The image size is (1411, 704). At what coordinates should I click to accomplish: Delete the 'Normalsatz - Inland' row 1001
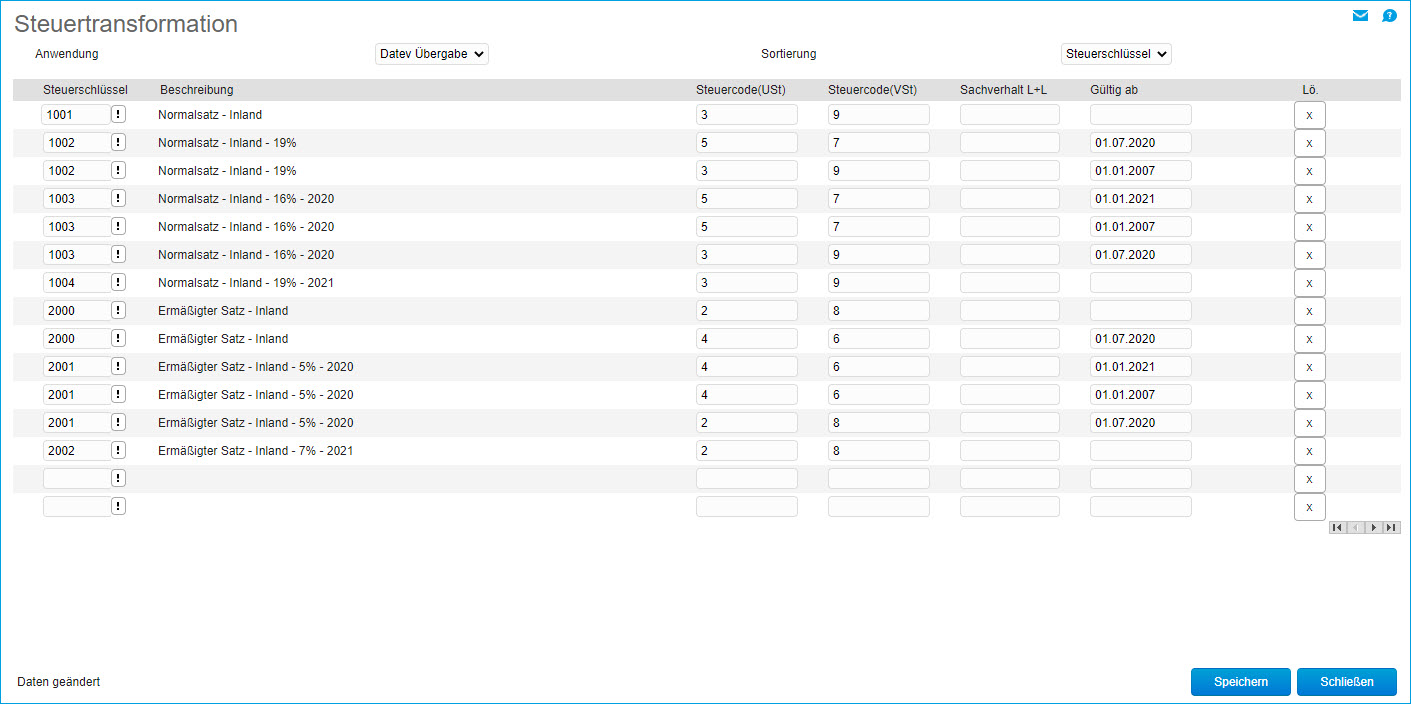tap(1309, 115)
